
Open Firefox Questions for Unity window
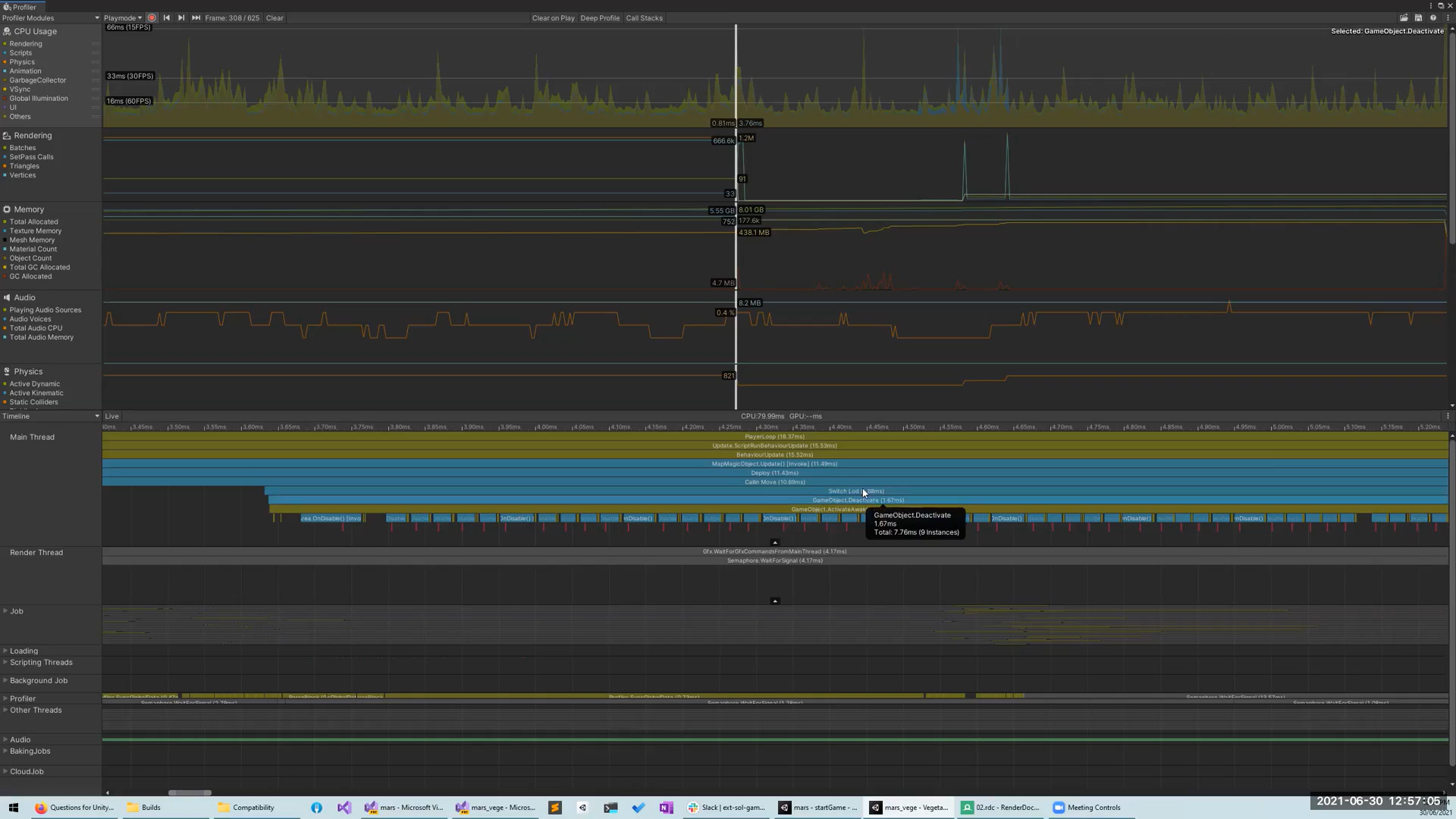tap(74, 808)
